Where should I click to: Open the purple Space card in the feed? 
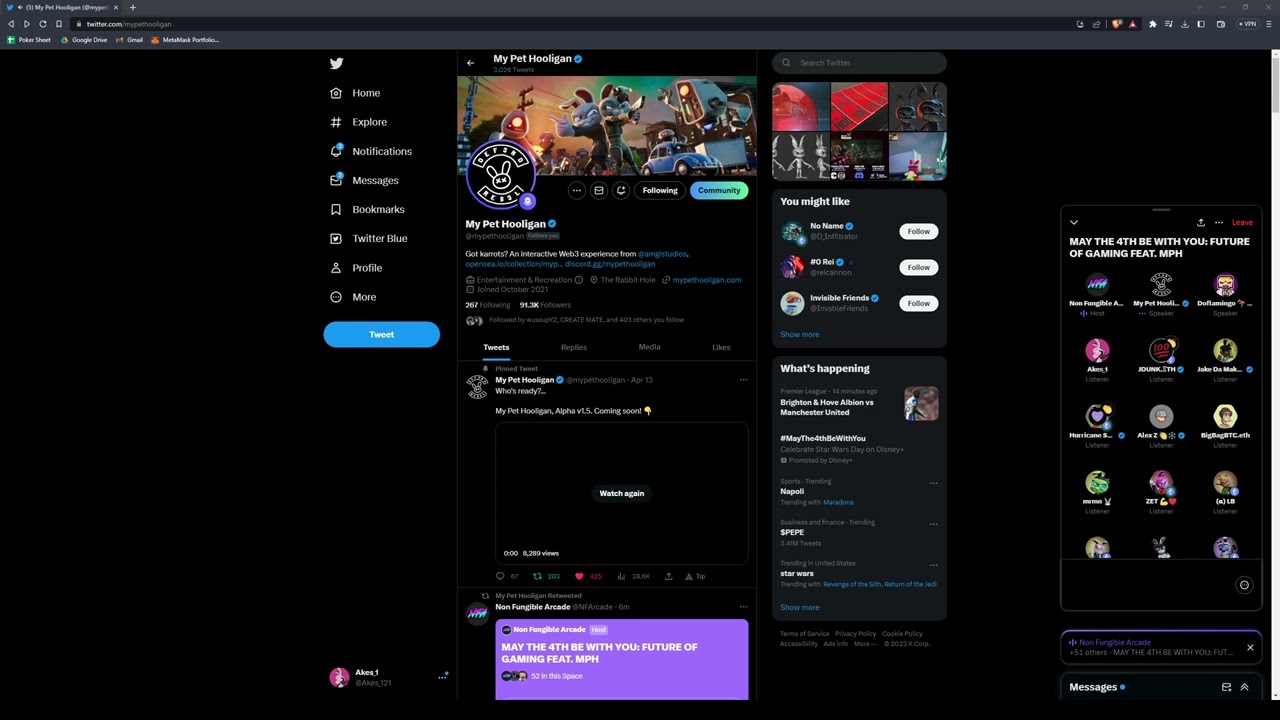click(x=621, y=659)
